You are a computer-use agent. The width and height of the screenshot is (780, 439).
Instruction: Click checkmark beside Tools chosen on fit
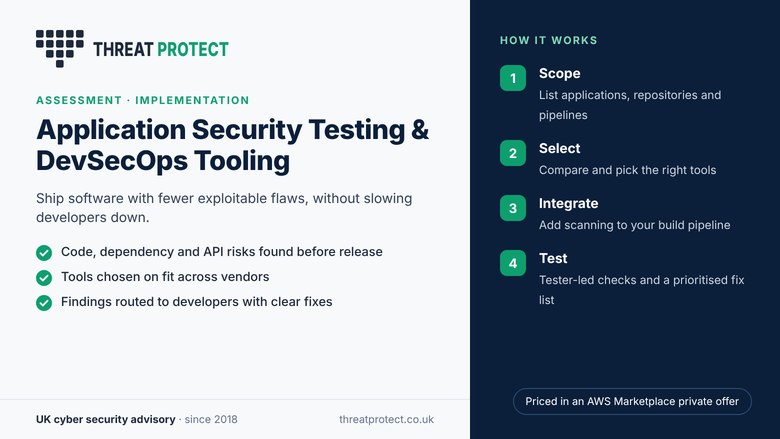coord(44,277)
